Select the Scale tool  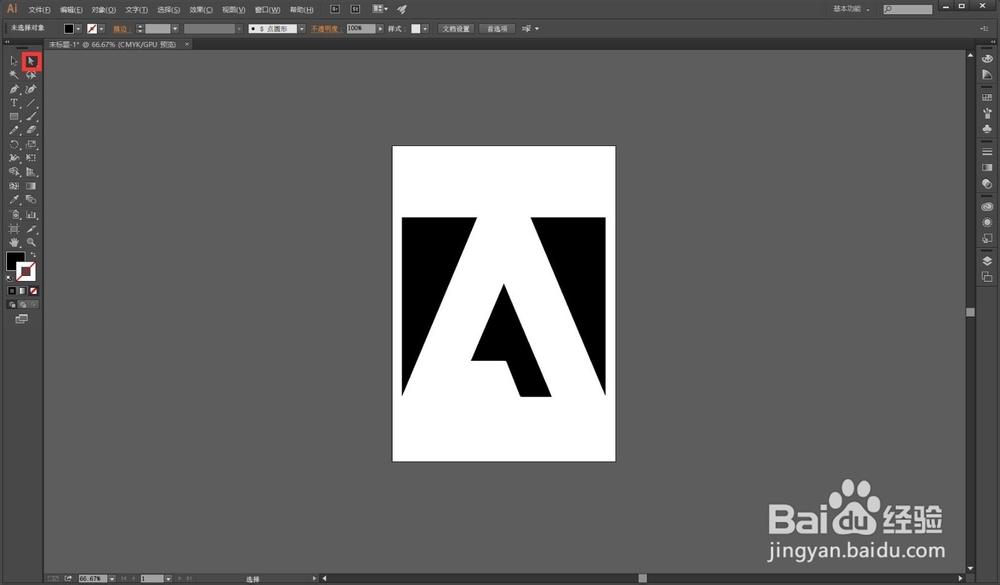click(x=31, y=144)
